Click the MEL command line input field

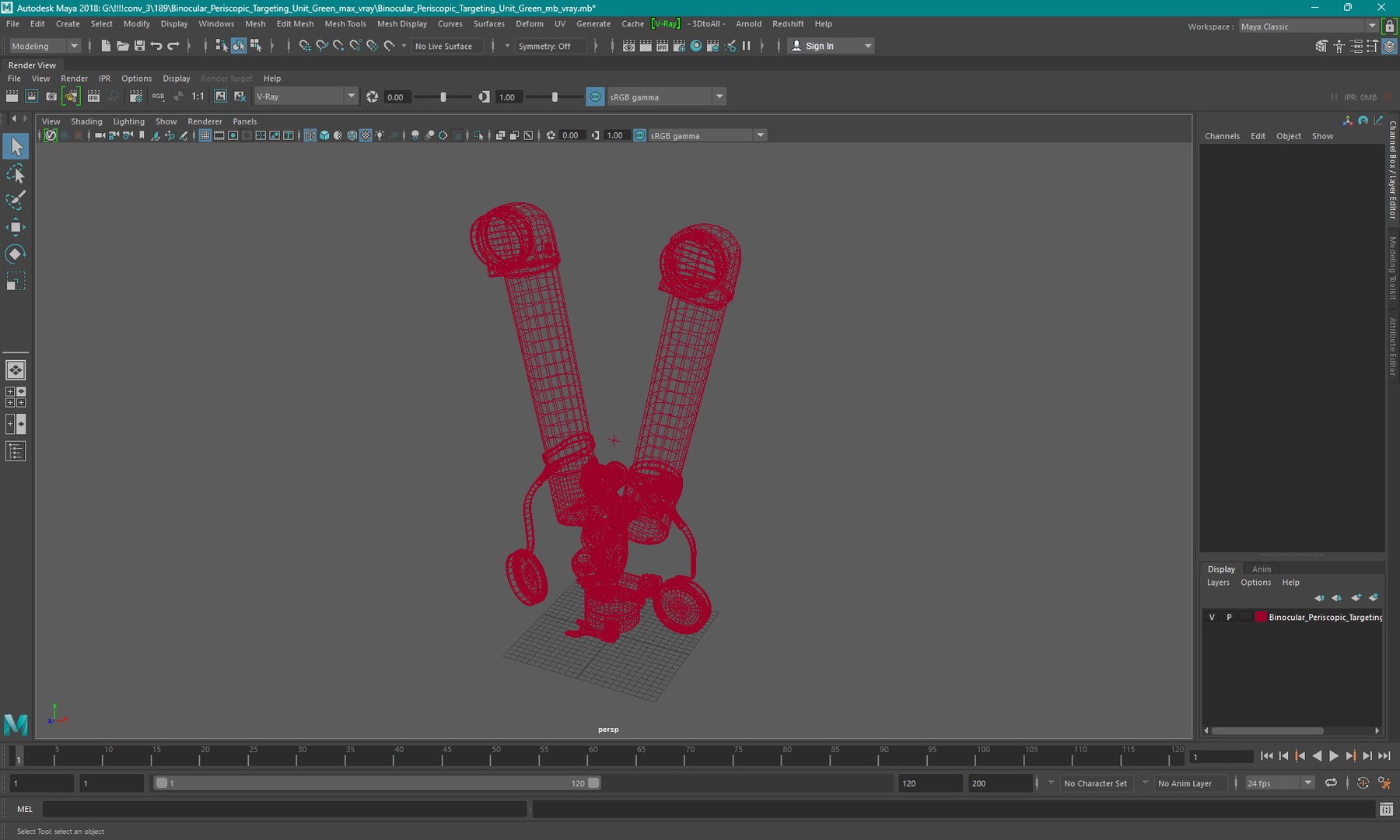click(x=284, y=809)
